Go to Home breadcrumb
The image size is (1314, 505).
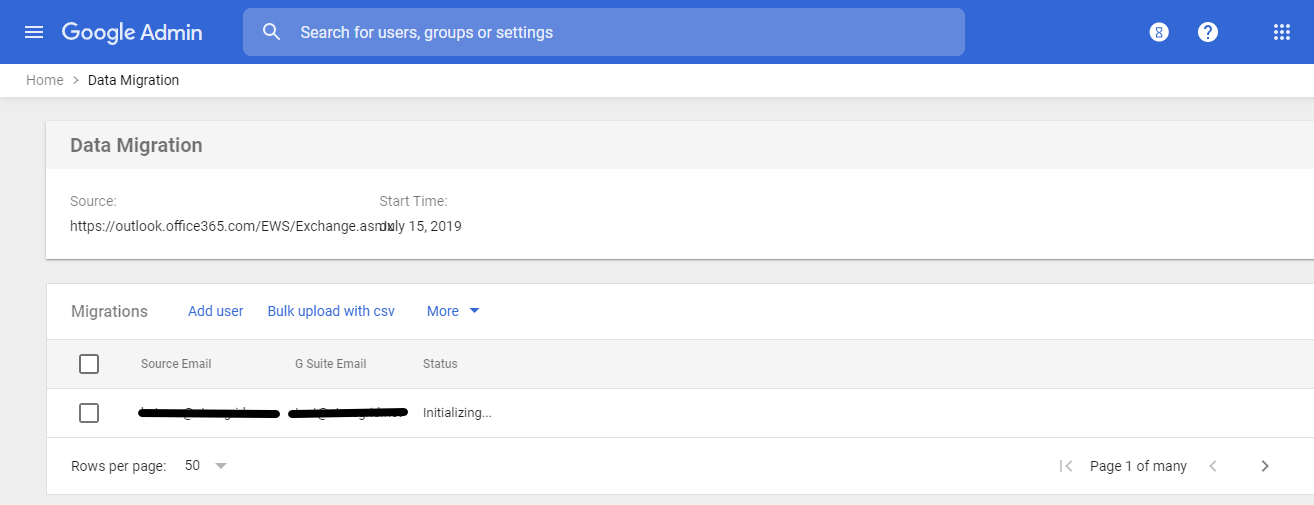pyautogui.click(x=45, y=80)
